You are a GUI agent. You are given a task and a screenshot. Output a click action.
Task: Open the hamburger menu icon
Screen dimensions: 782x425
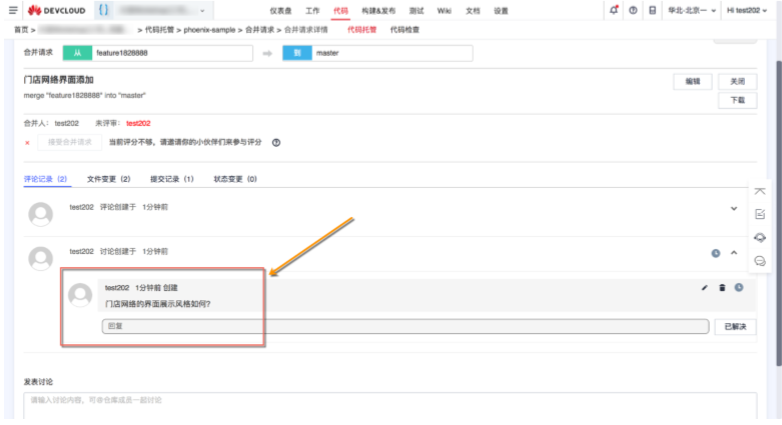tap(13, 10)
